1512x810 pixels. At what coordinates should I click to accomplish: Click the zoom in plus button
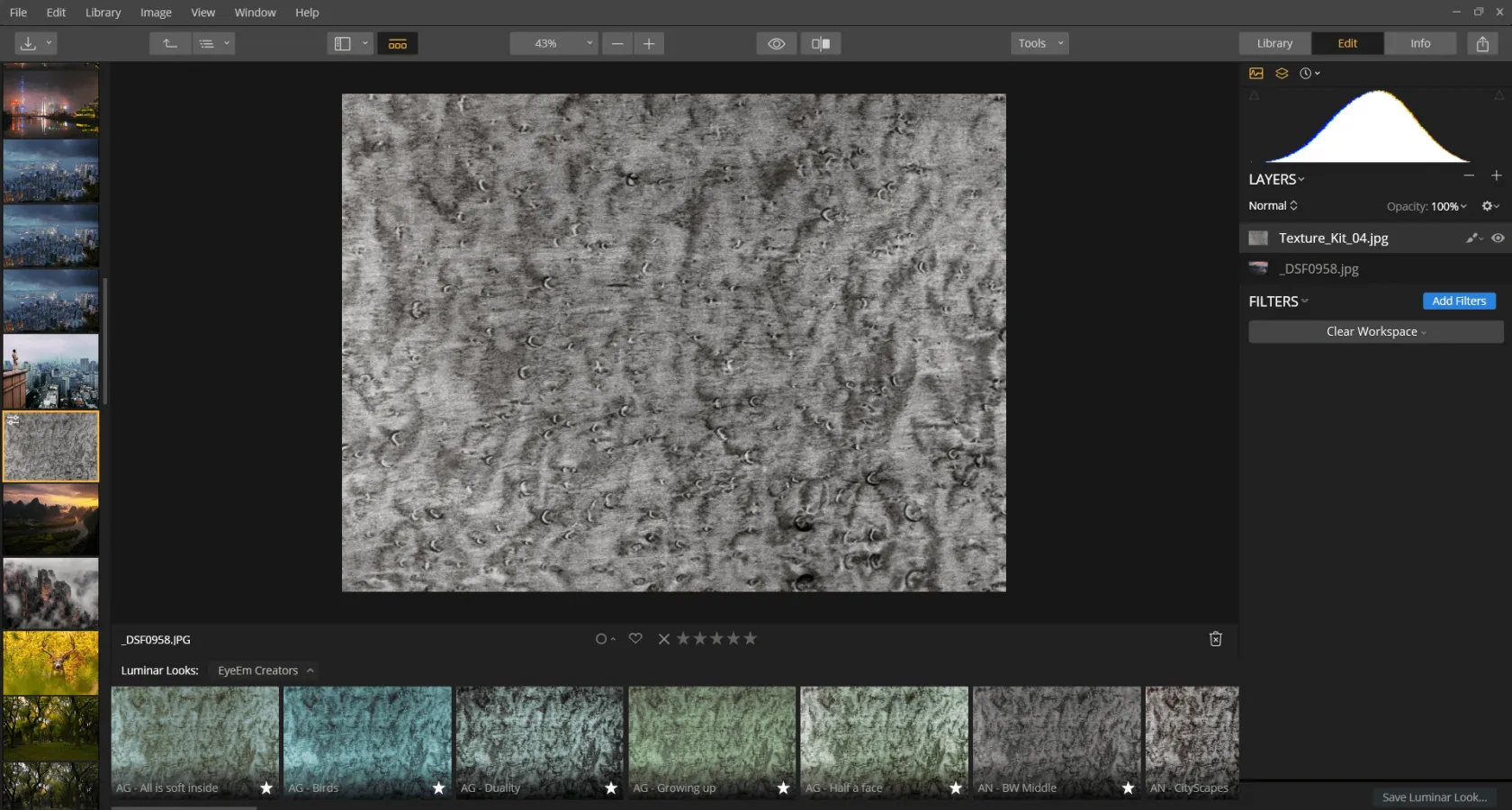[x=649, y=43]
